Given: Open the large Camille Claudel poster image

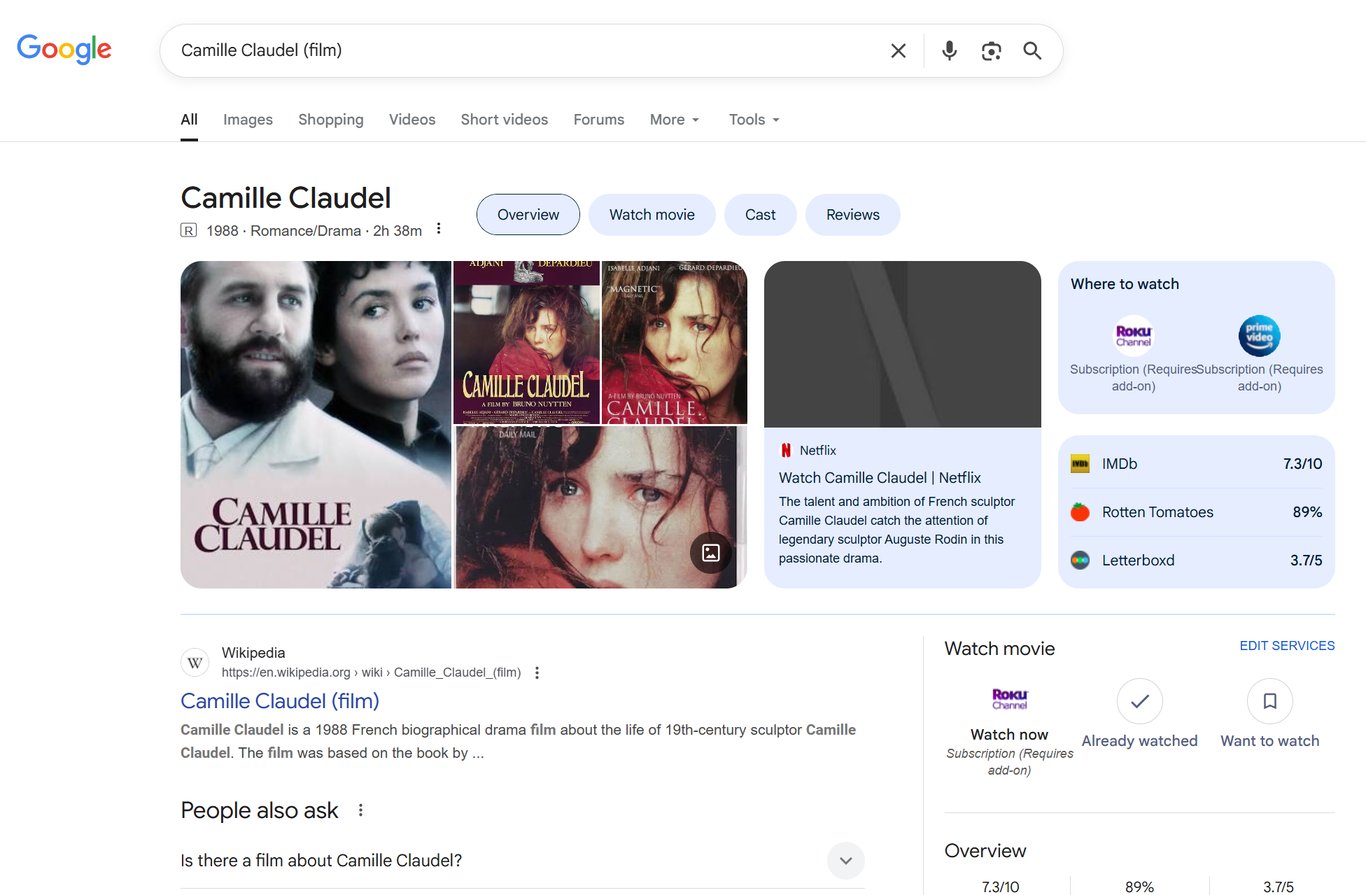Looking at the screenshot, I should tap(316, 425).
